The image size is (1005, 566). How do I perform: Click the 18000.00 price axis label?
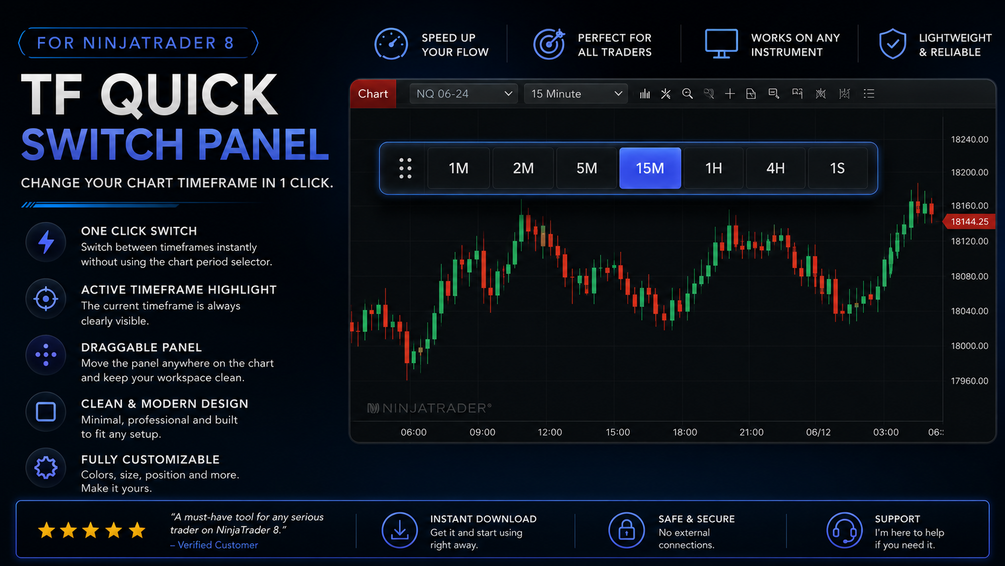(969, 345)
